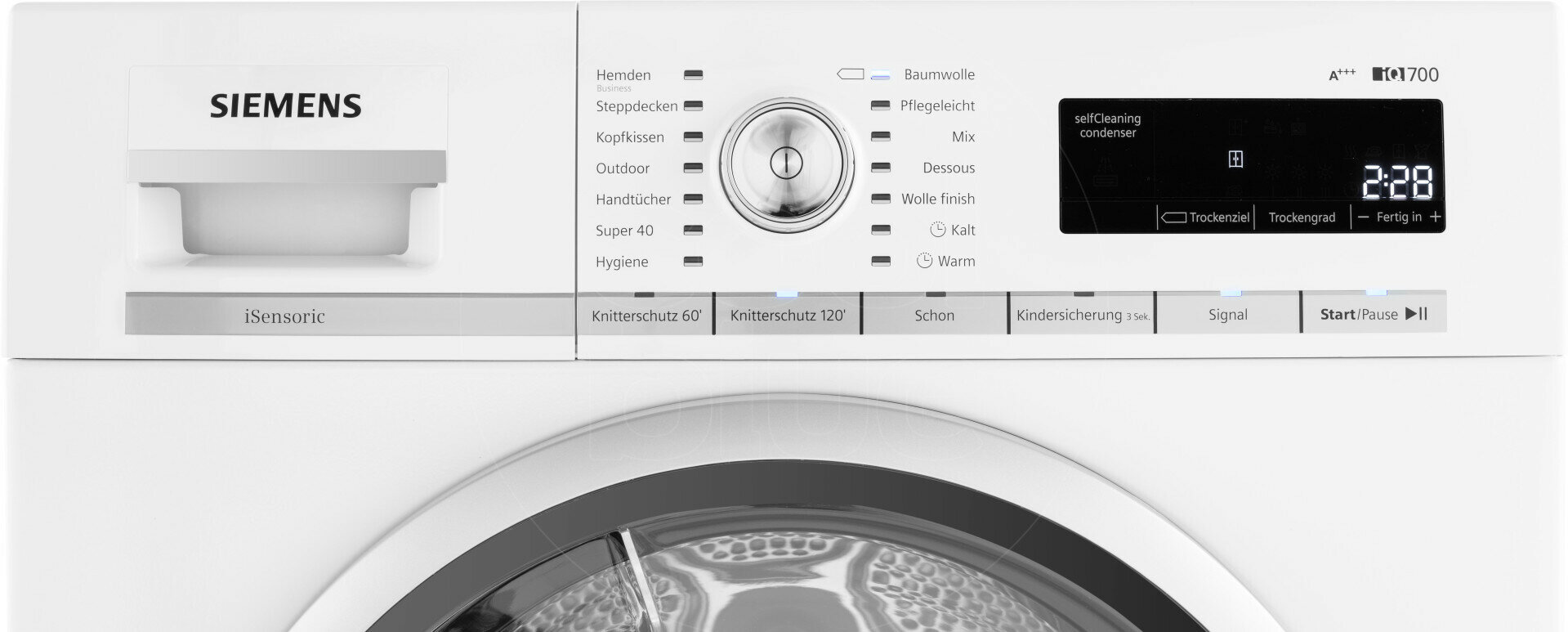This screenshot has width=1568, height=632.
Task: Select the Hygiene program label
Action: [622, 262]
